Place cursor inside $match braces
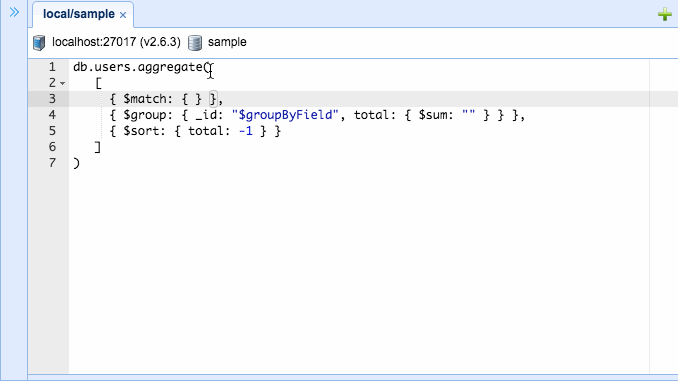678x382 pixels. (x=192, y=99)
